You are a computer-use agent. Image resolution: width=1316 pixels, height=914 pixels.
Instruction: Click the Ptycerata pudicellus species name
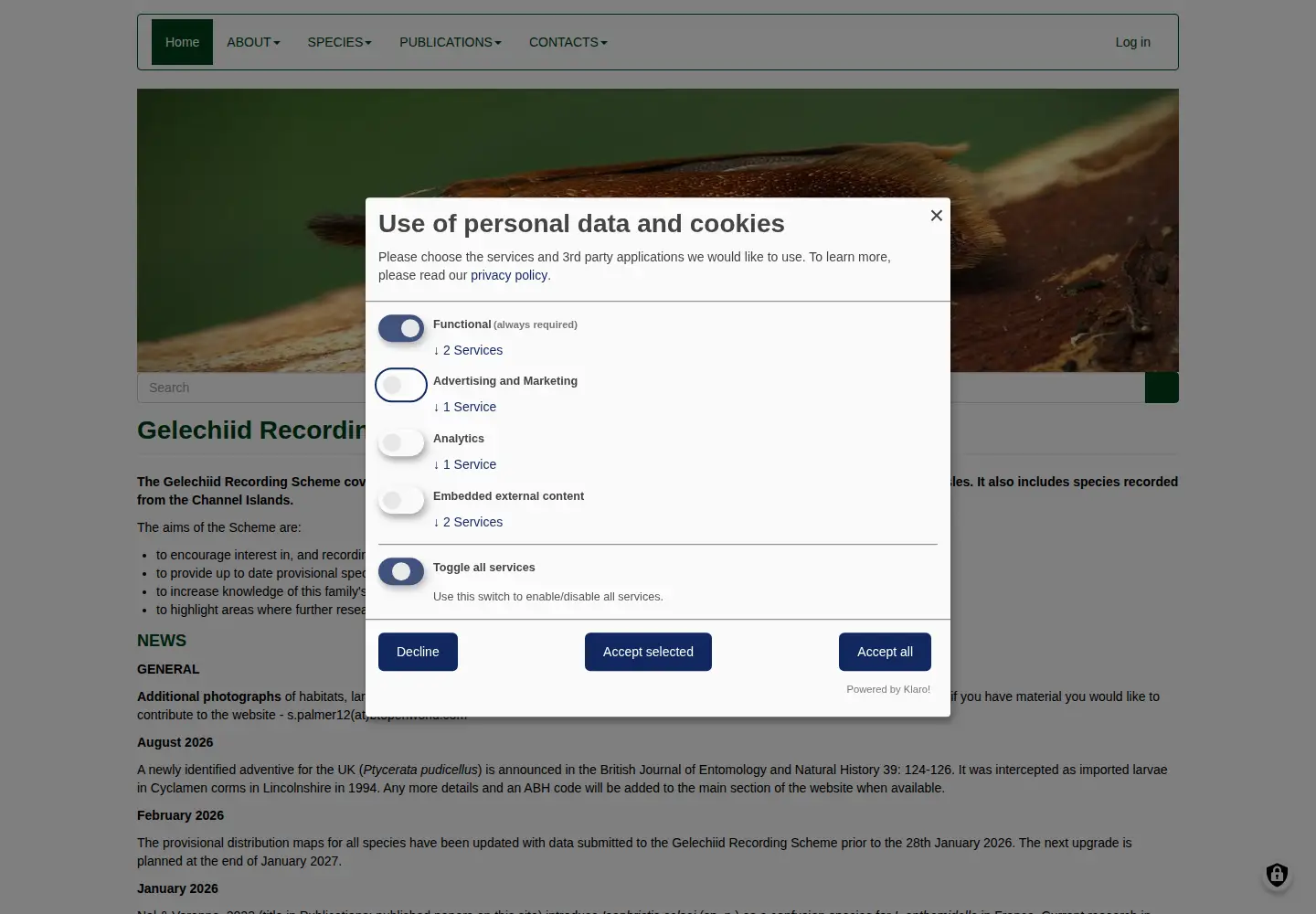pos(420,770)
